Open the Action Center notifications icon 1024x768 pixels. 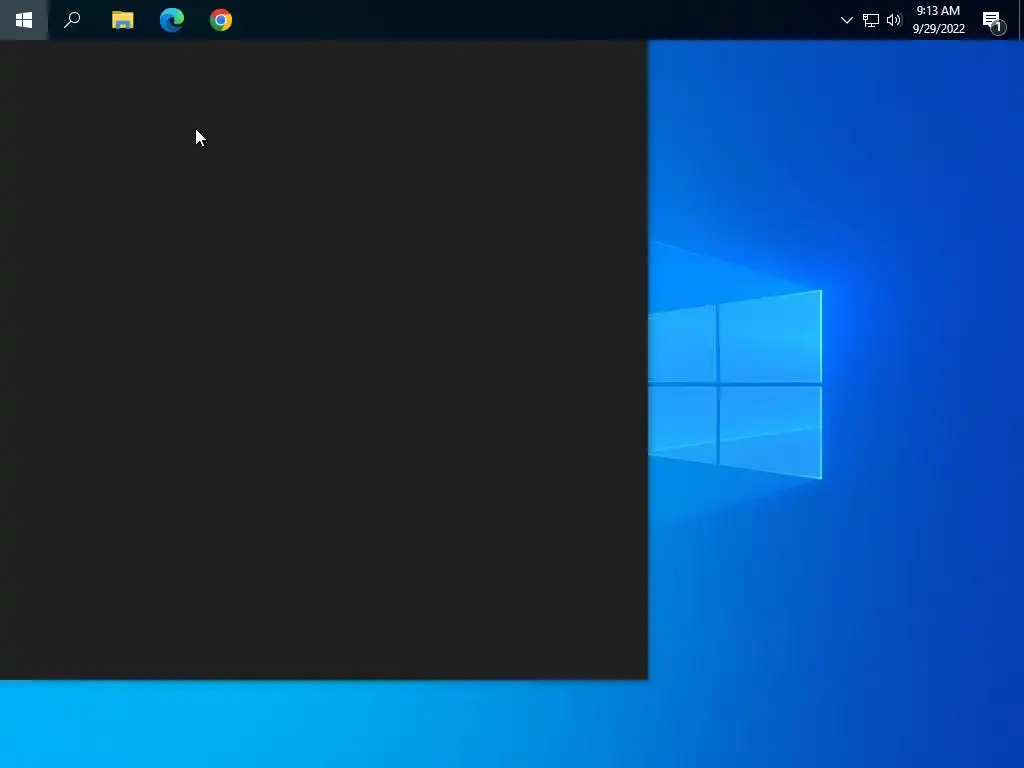[993, 22]
